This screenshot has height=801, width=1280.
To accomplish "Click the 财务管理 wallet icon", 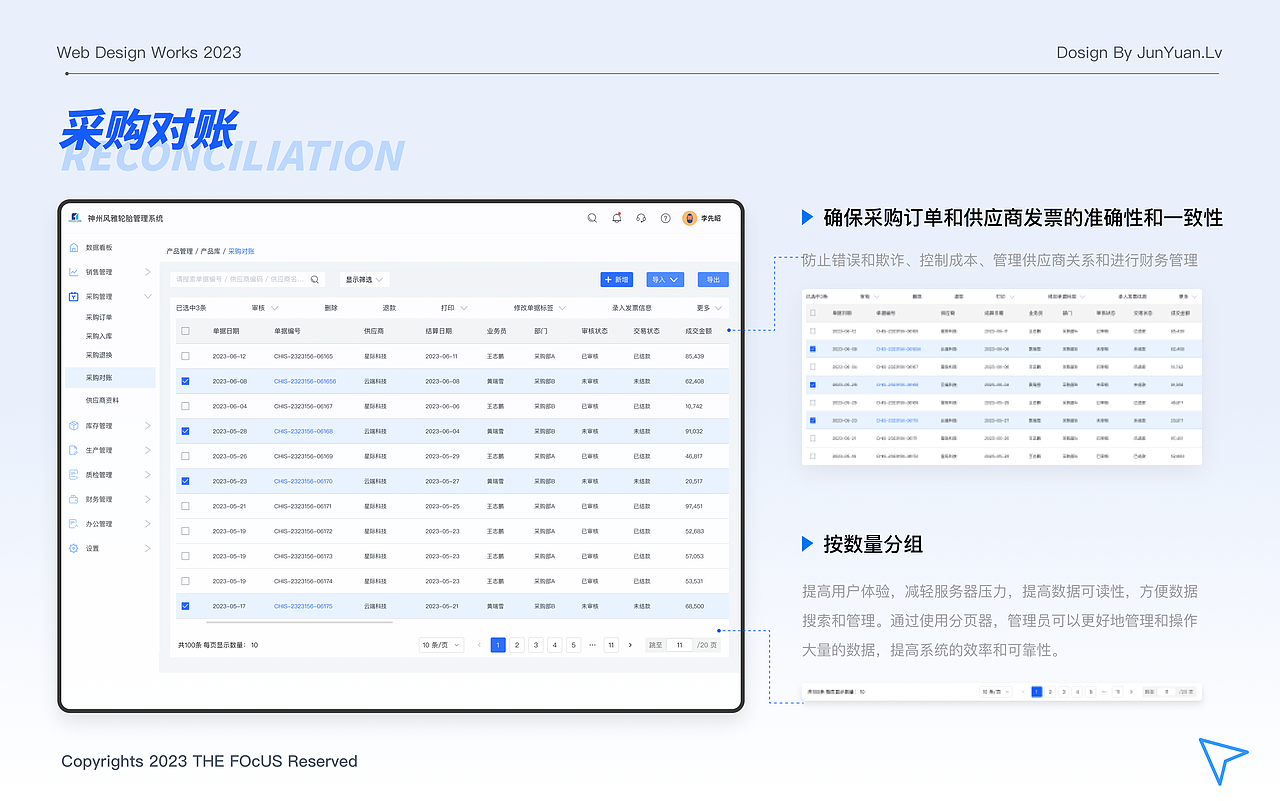I will pyautogui.click(x=73, y=499).
